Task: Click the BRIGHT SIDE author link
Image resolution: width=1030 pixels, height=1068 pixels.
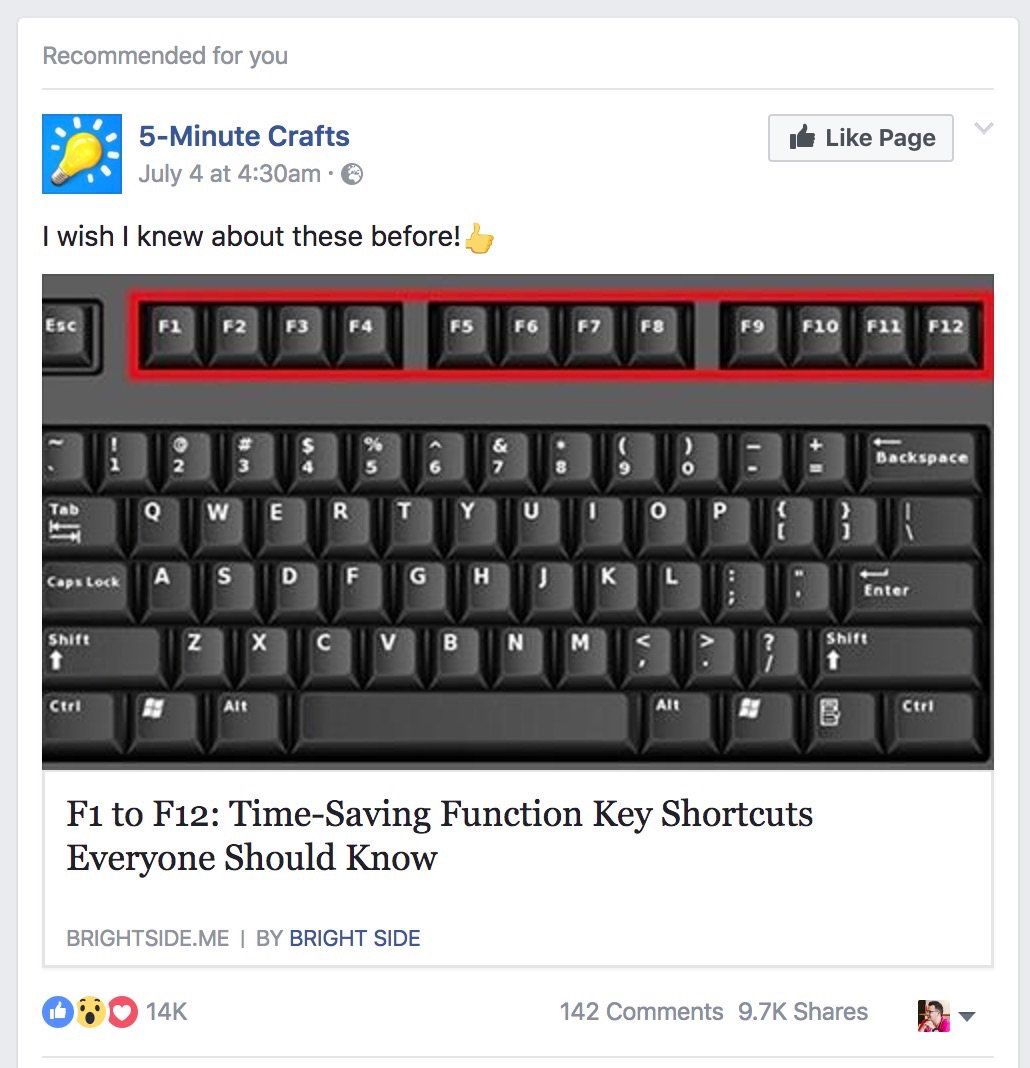Action: 355,938
